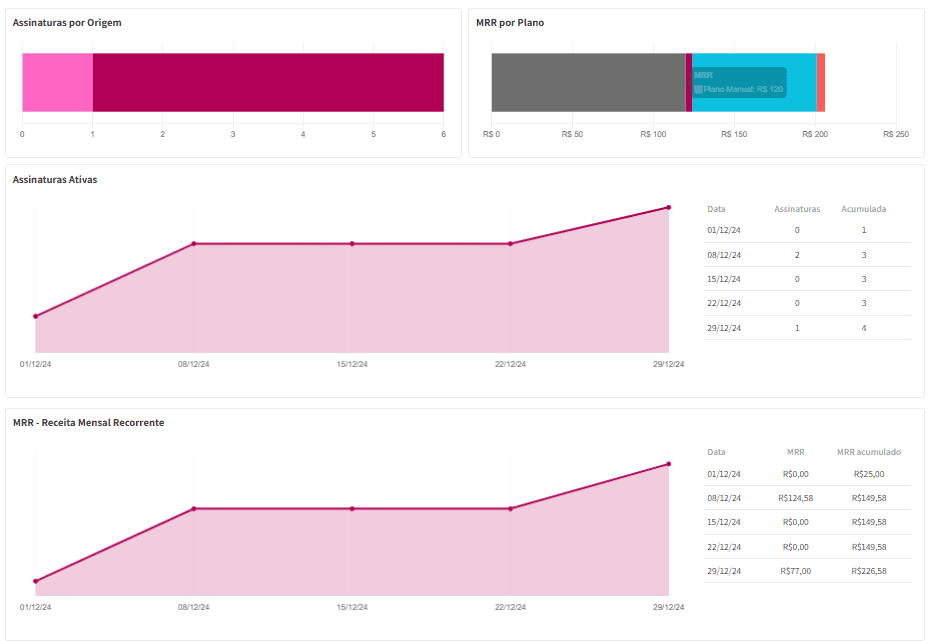Click the MRR - Receita Mensal Recorrente title

click(x=89, y=423)
